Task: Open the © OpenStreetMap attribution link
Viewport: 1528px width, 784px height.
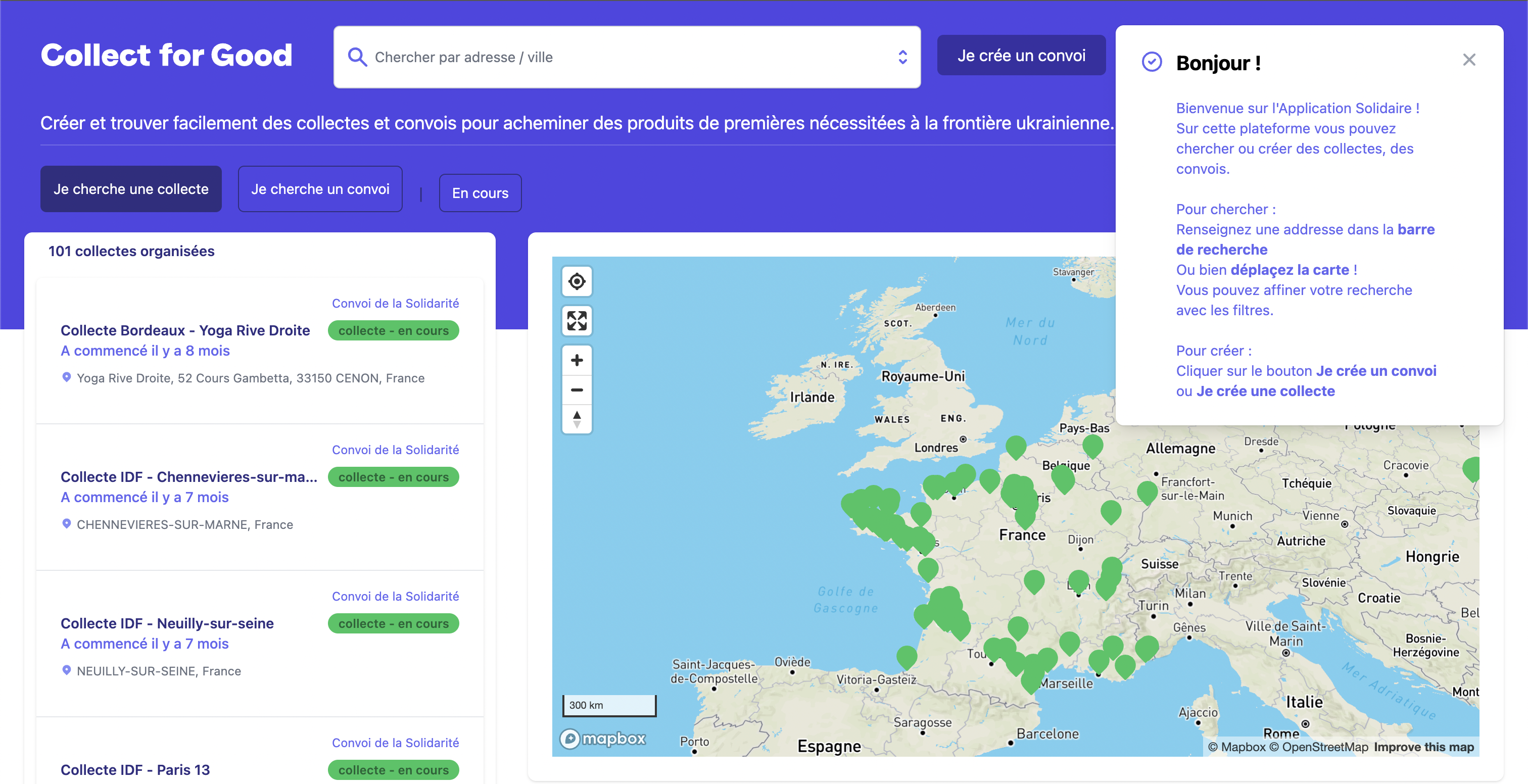Action: coord(1319,747)
